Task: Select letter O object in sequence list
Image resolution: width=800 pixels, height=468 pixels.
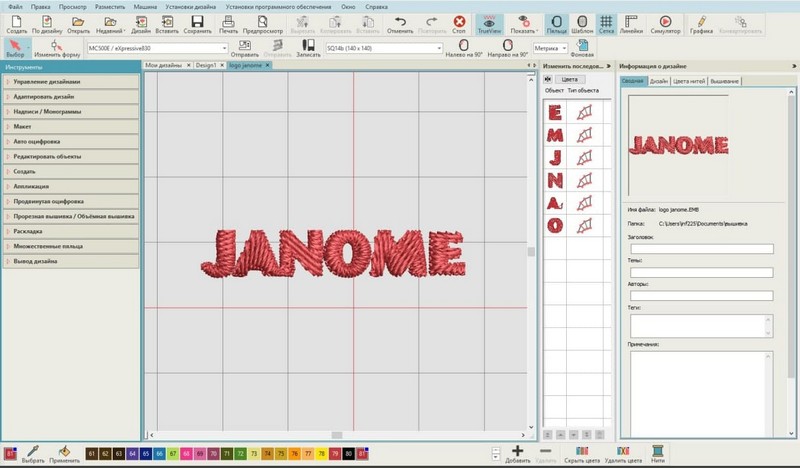Action: (555, 225)
